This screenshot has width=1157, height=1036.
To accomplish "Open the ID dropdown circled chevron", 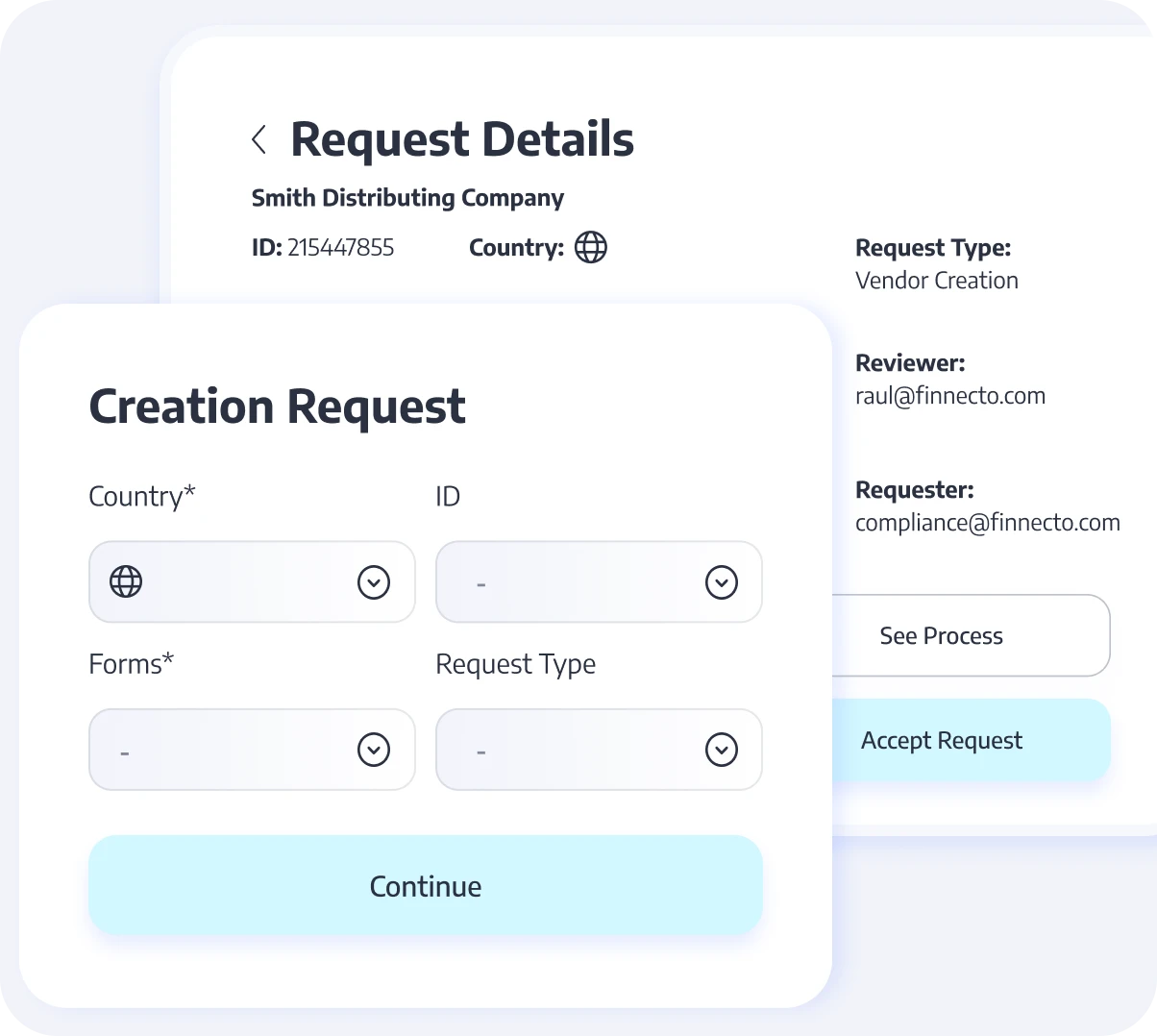I will [721, 582].
